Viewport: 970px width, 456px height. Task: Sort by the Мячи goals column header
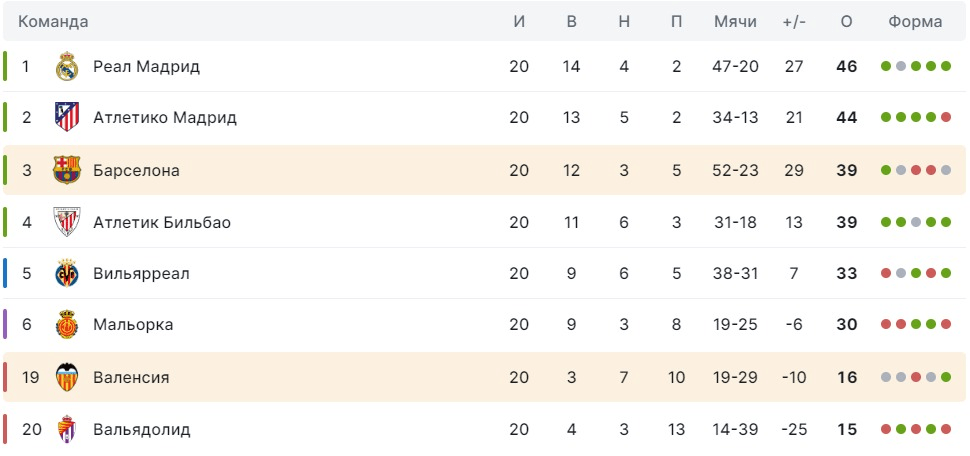click(x=735, y=22)
